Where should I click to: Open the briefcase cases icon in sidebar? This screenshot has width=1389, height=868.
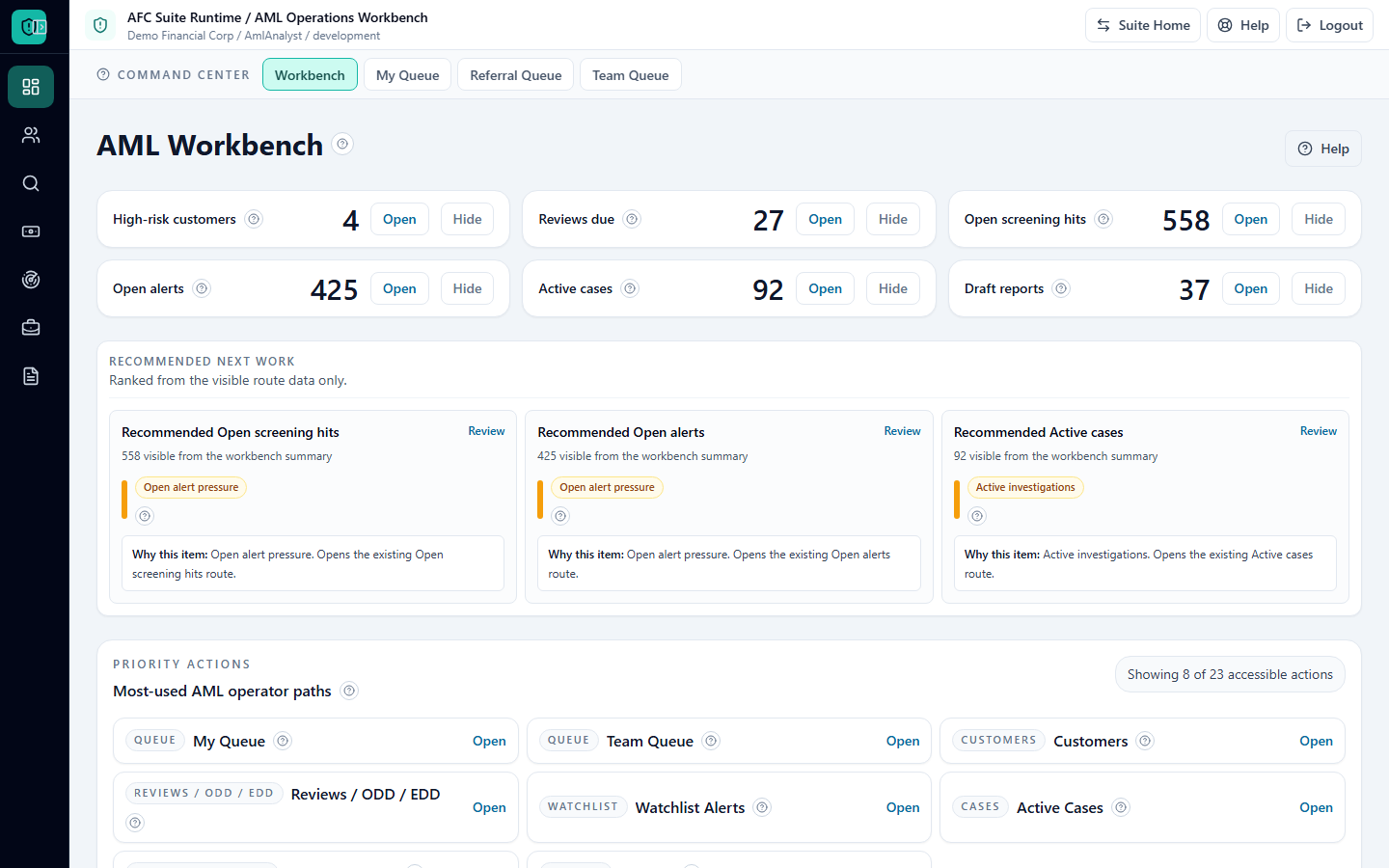pyautogui.click(x=31, y=328)
